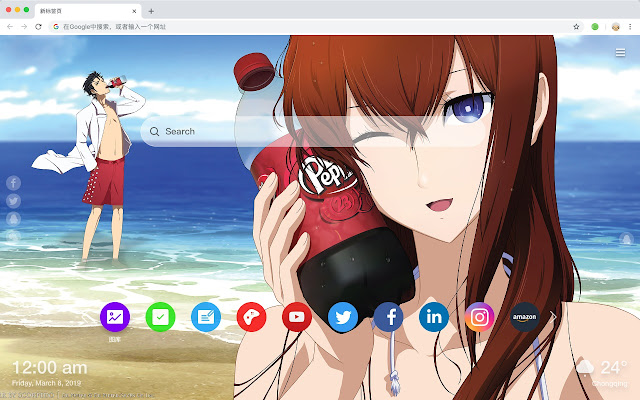Click the left sidebar Weibo share icon
Image resolution: width=640 pixels, height=400 pixels.
click(13, 236)
